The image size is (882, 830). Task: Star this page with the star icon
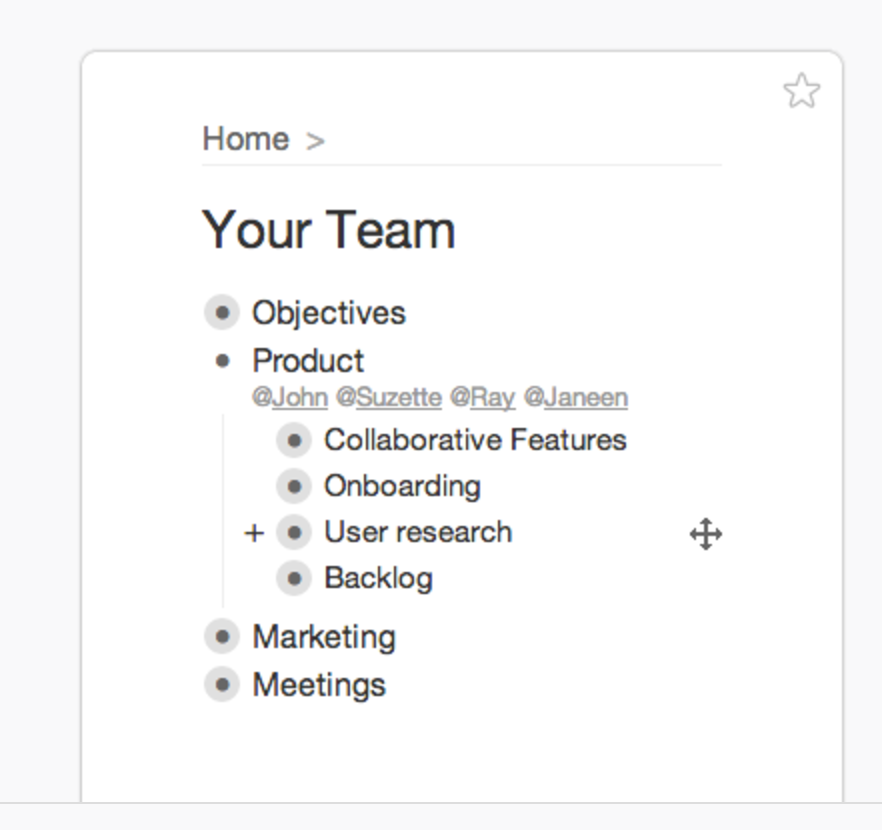[x=801, y=92]
